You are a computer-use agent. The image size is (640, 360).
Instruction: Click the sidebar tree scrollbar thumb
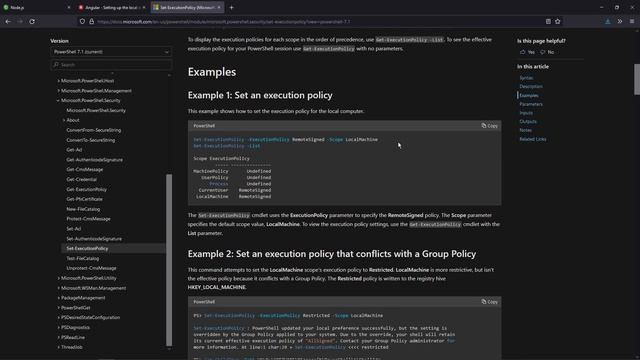169,260
